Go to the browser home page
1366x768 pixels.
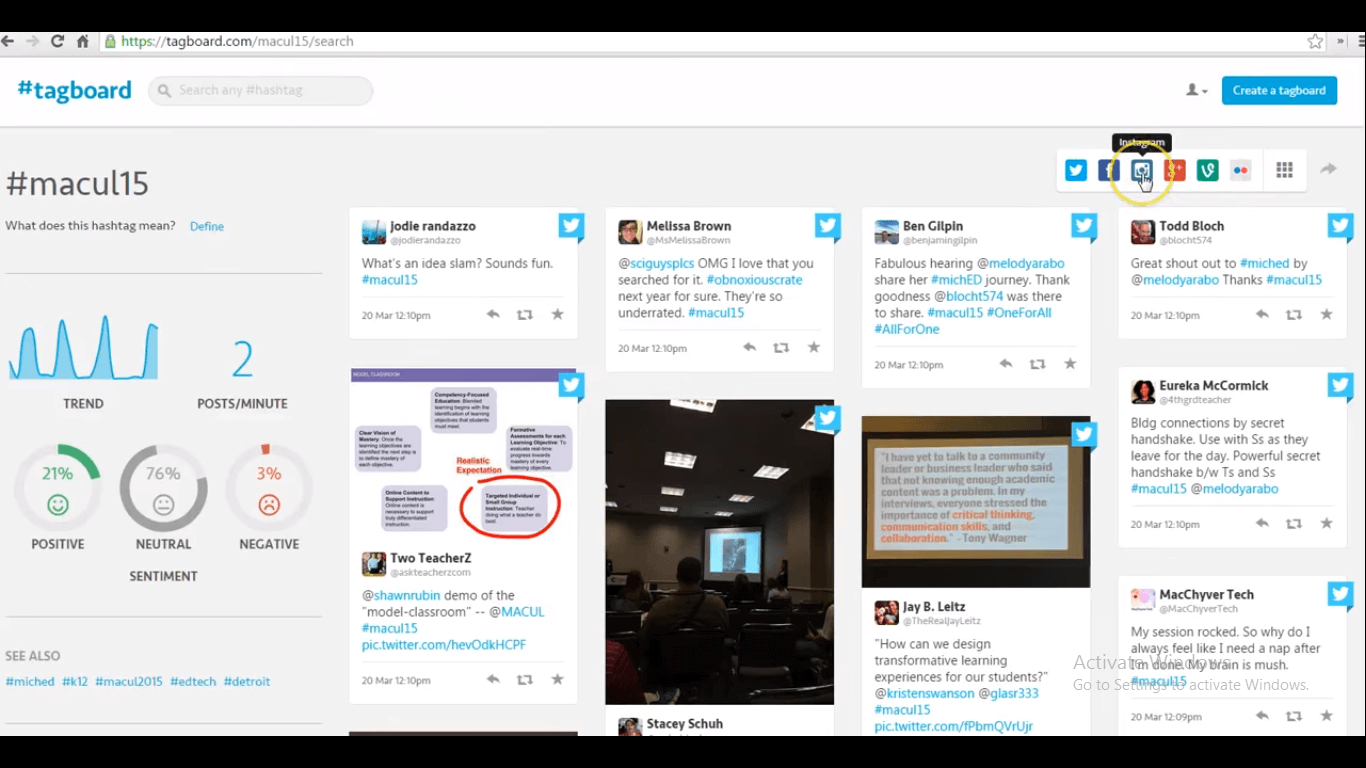83,41
